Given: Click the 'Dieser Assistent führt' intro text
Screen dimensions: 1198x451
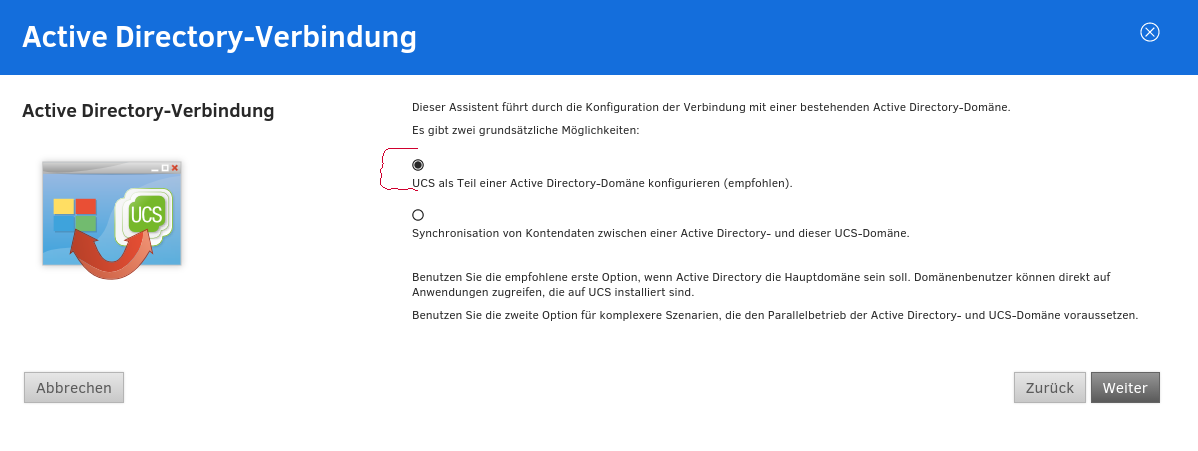Looking at the screenshot, I should (x=711, y=107).
